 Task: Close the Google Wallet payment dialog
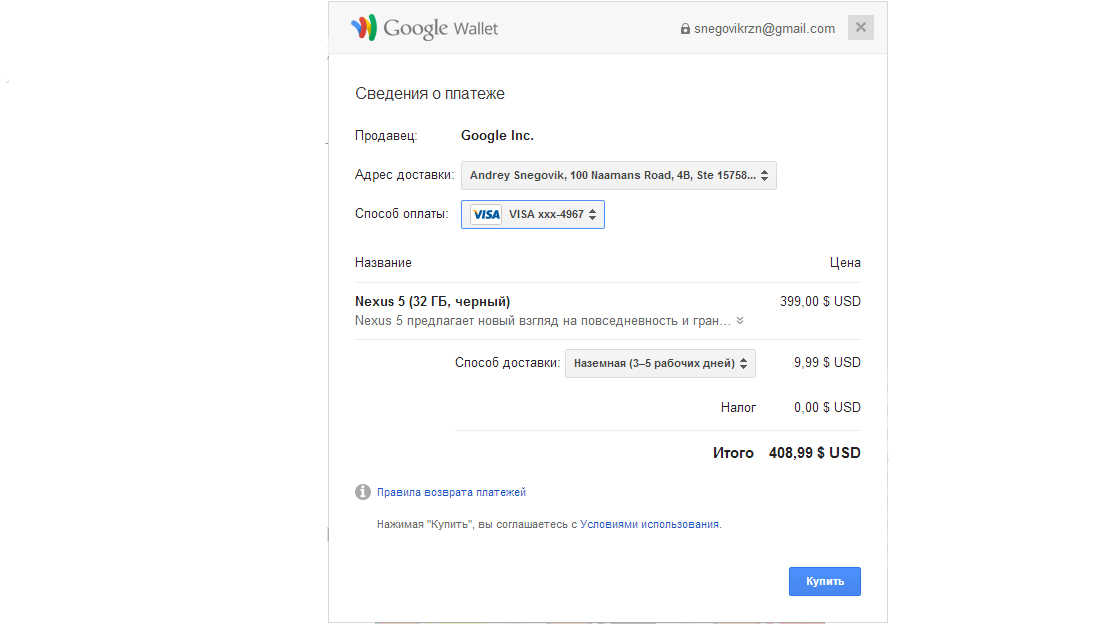click(x=860, y=28)
